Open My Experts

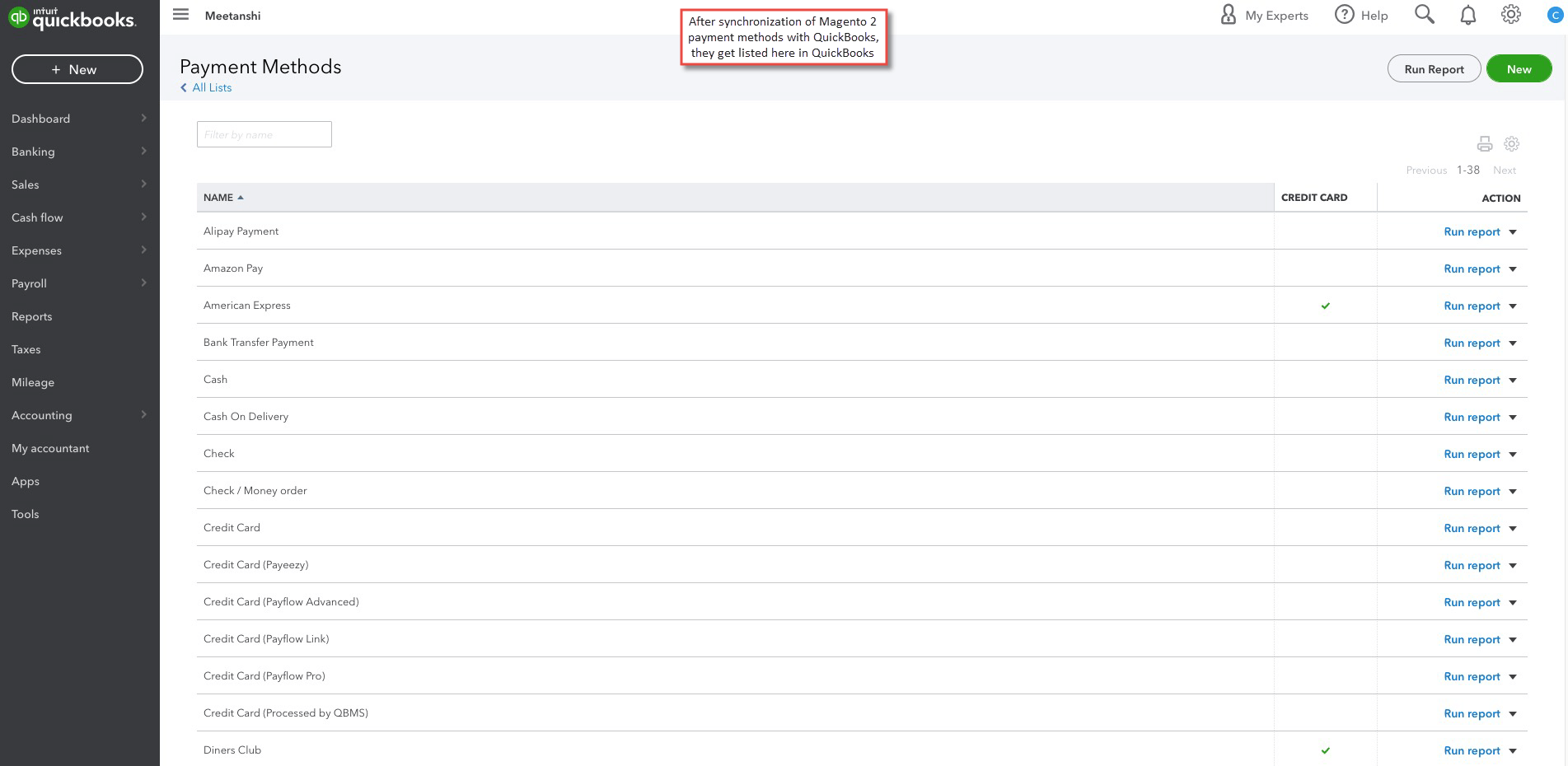point(1264,15)
